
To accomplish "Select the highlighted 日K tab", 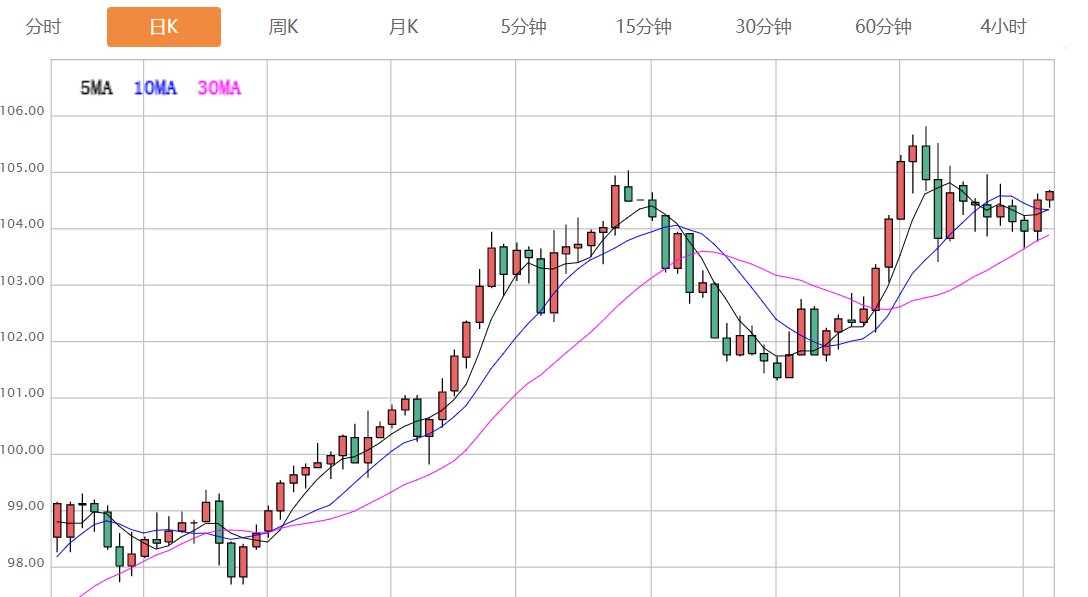I will 164,27.
